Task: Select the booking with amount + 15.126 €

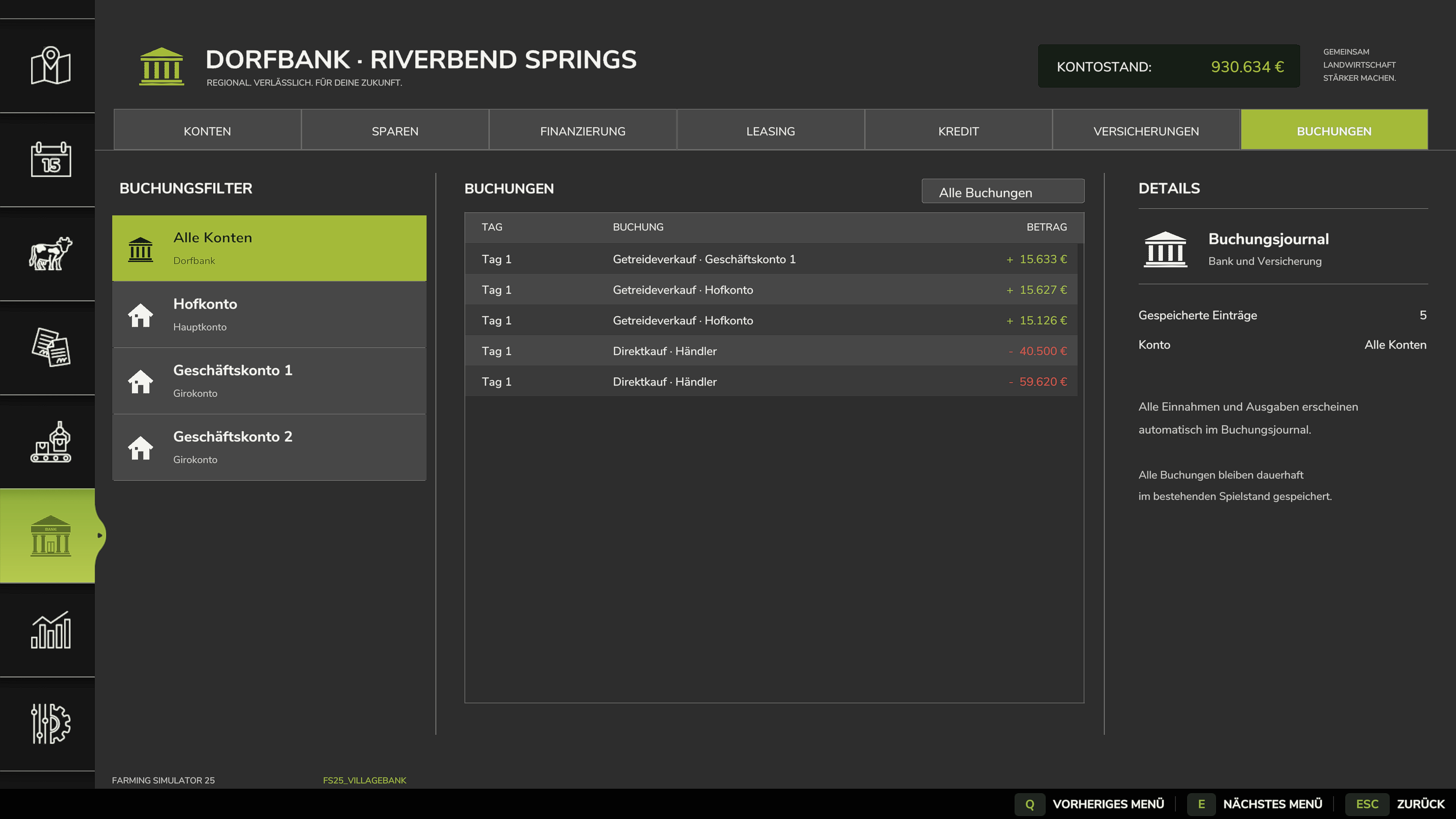Action: (771, 320)
